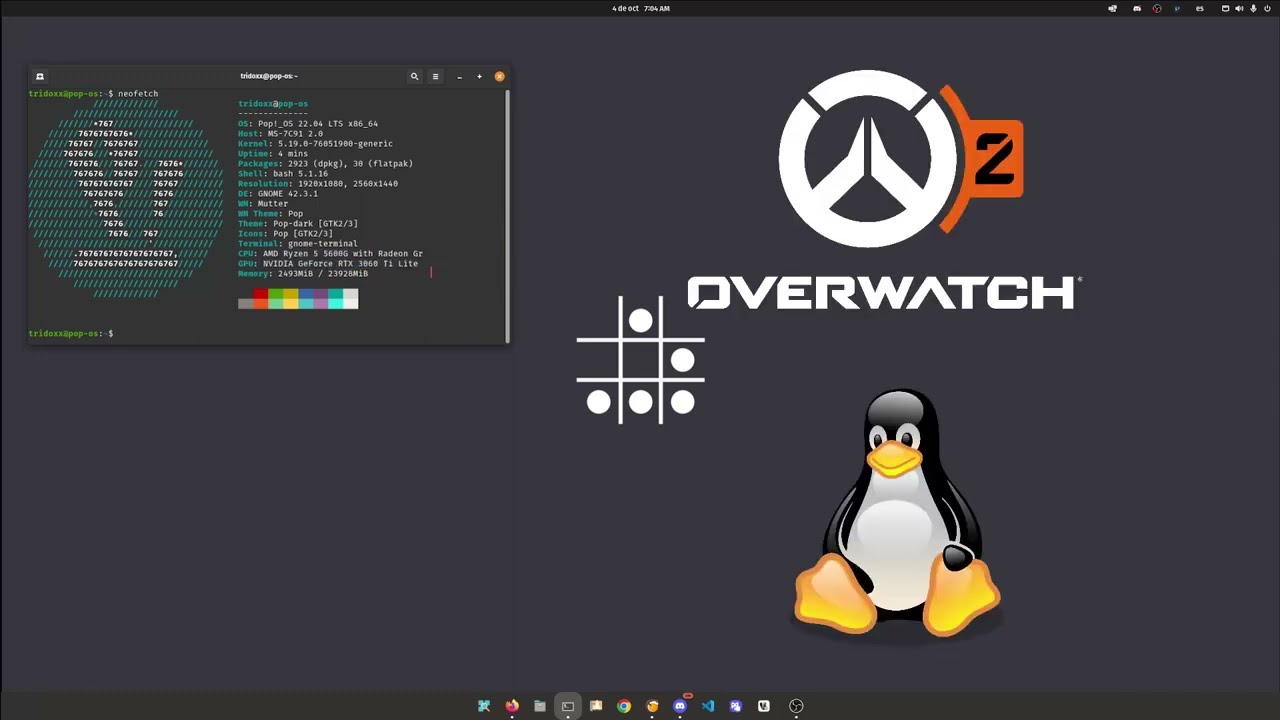Image resolution: width=1280 pixels, height=720 pixels.
Task: Open the white square app in the dock
Action: 764,706
